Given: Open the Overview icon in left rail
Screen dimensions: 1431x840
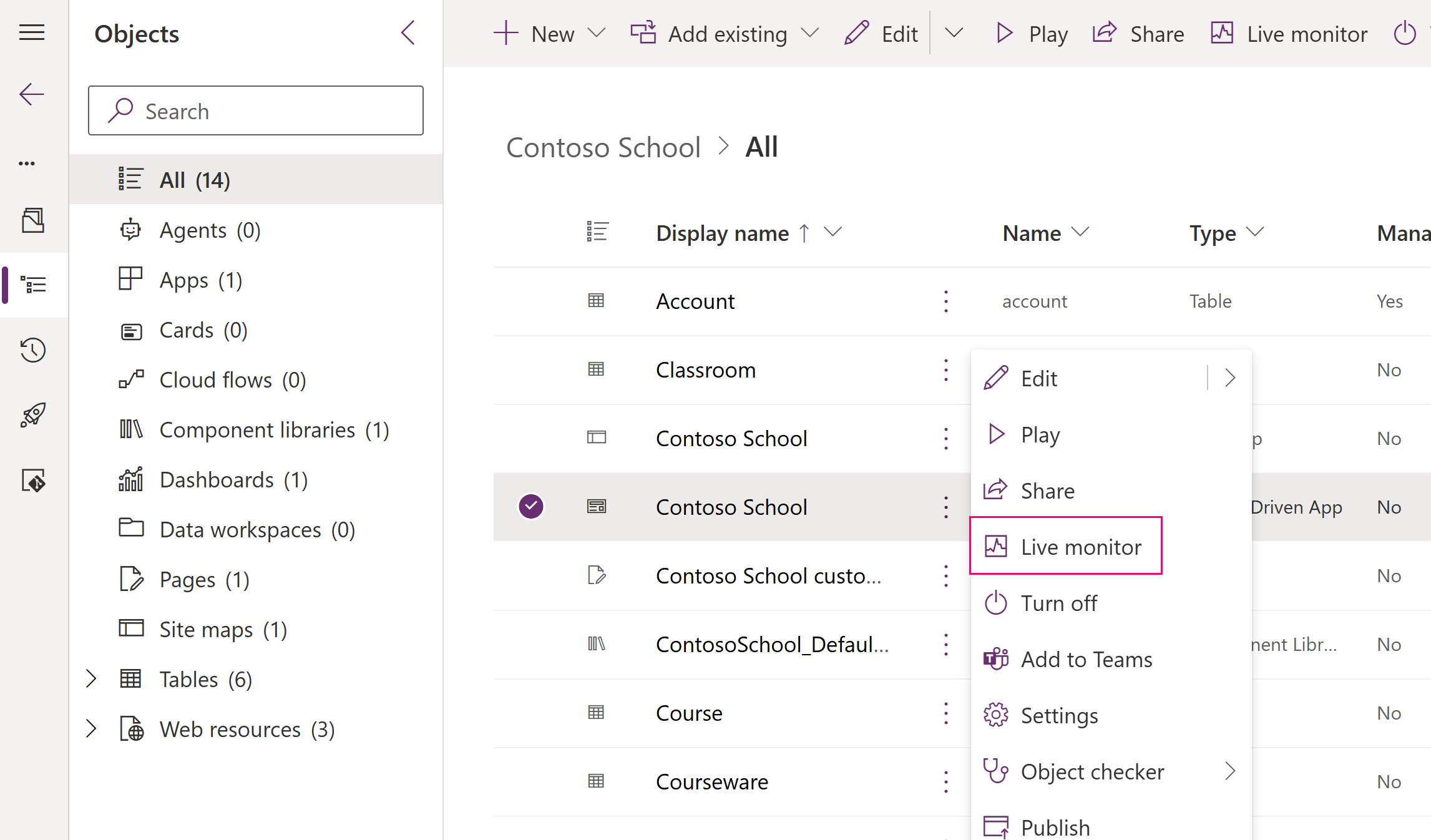Looking at the screenshot, I should pyautogui.click(x=33, y=220).
